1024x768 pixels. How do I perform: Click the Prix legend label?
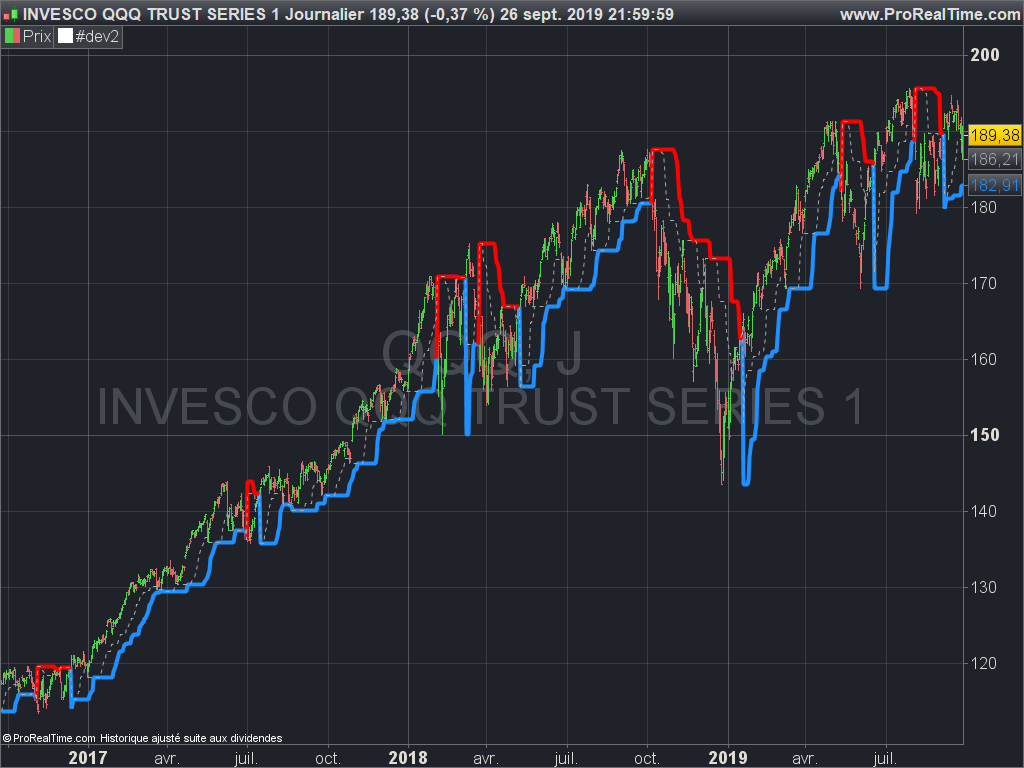[37, 37]
